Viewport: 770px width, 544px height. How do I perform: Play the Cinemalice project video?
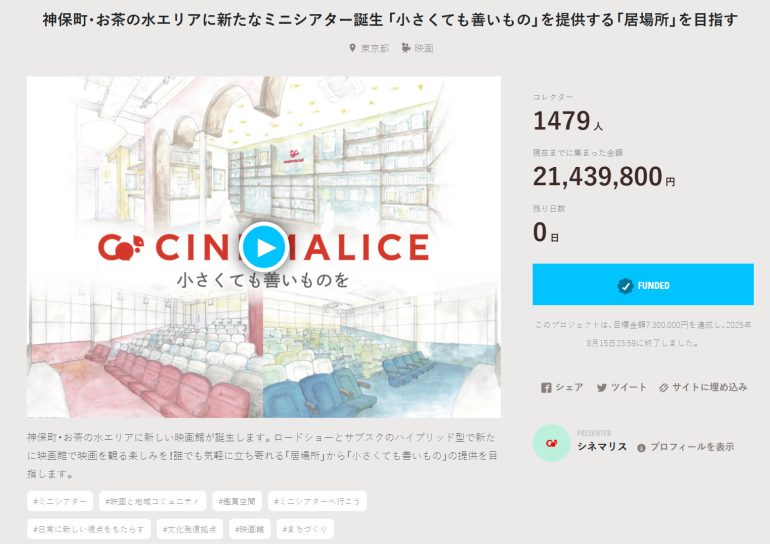tap(264, 246)
